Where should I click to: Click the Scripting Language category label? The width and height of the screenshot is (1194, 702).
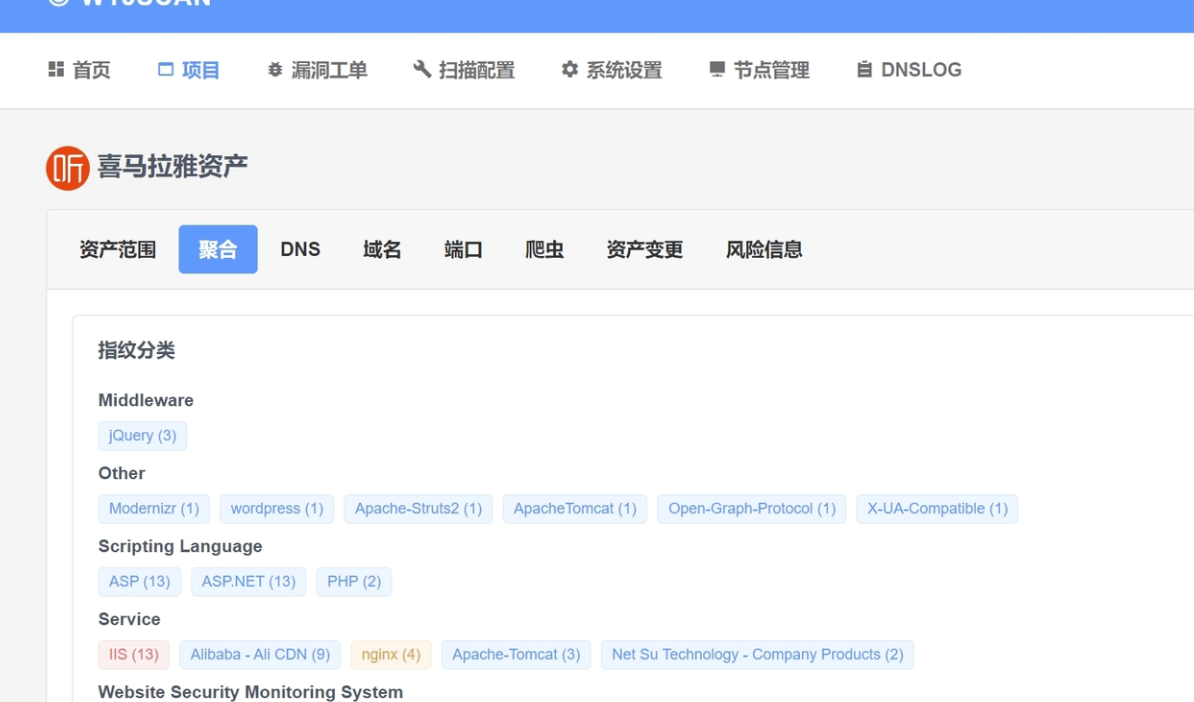[180, 546]
